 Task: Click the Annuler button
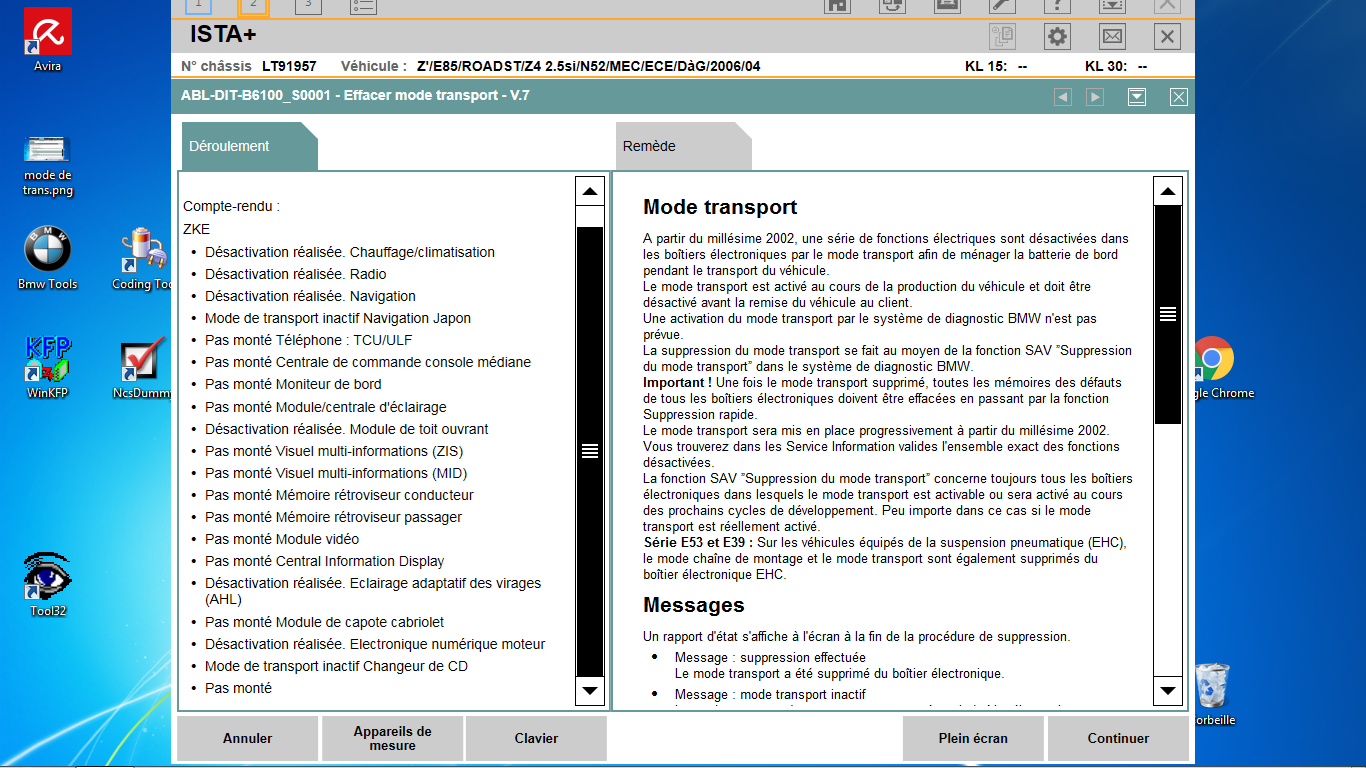248,738
